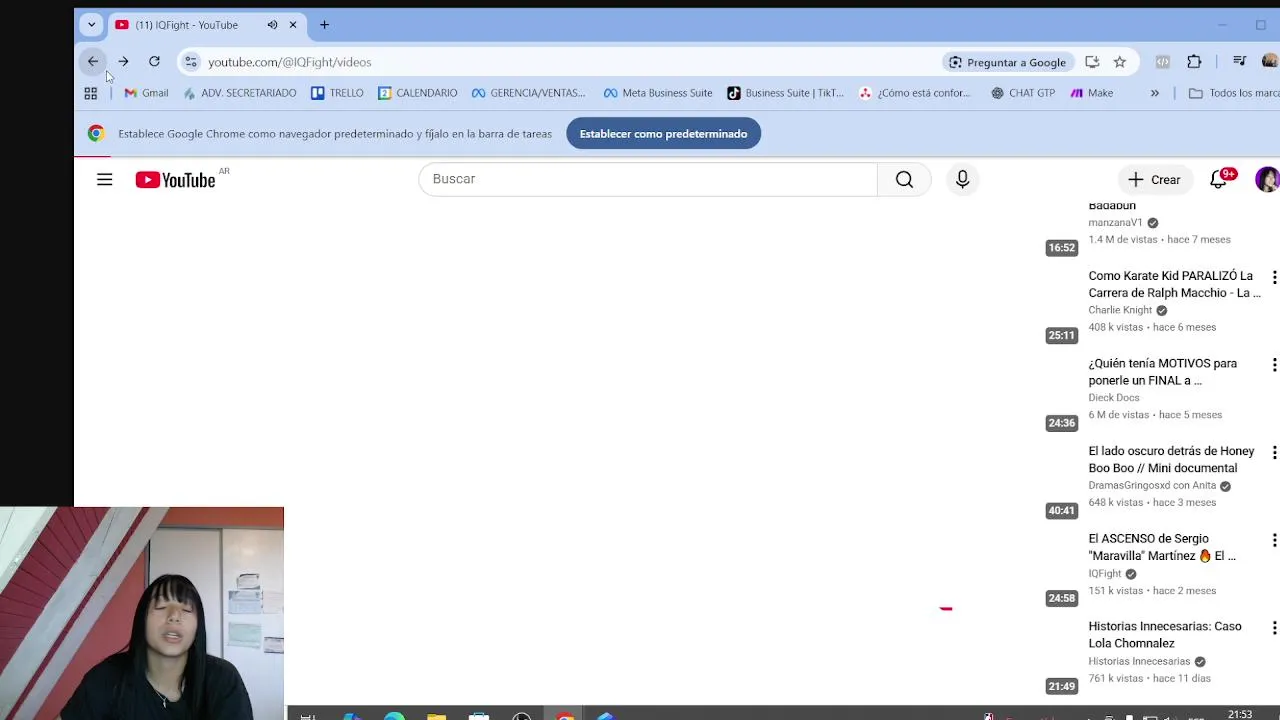Open the site information icon in address bar
Viewport: 1280px width, 720px height.
click(191, 62)
